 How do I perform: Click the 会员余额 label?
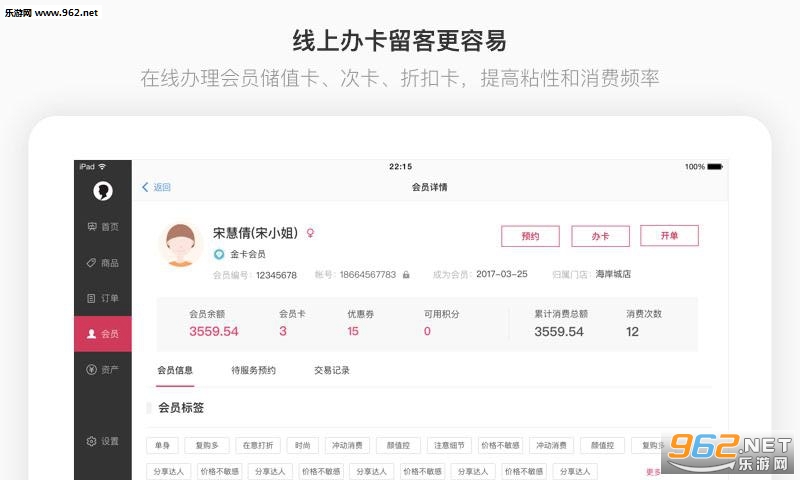tap(207, 314)
